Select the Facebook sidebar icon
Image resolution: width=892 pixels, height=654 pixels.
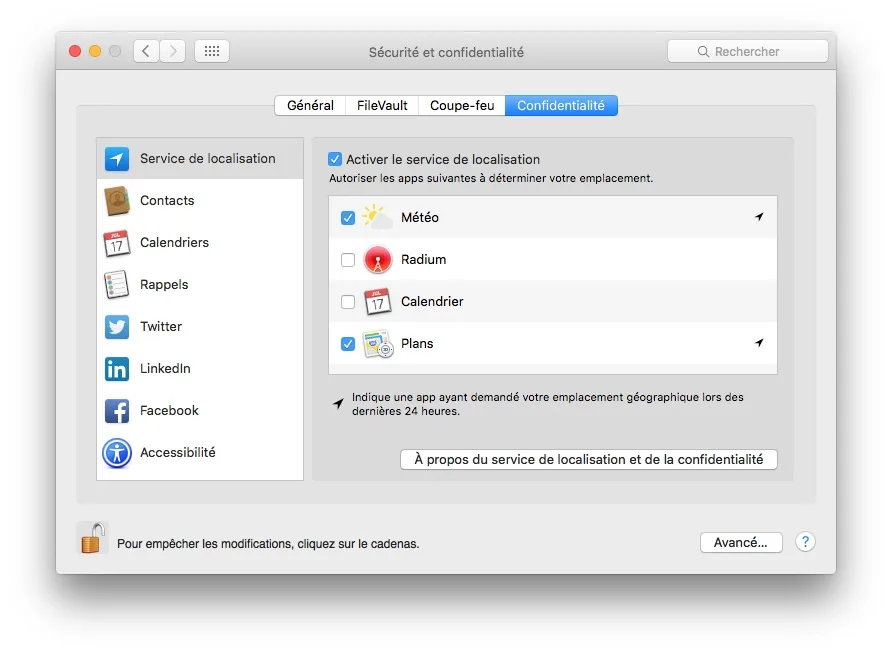tap(117, 410)
